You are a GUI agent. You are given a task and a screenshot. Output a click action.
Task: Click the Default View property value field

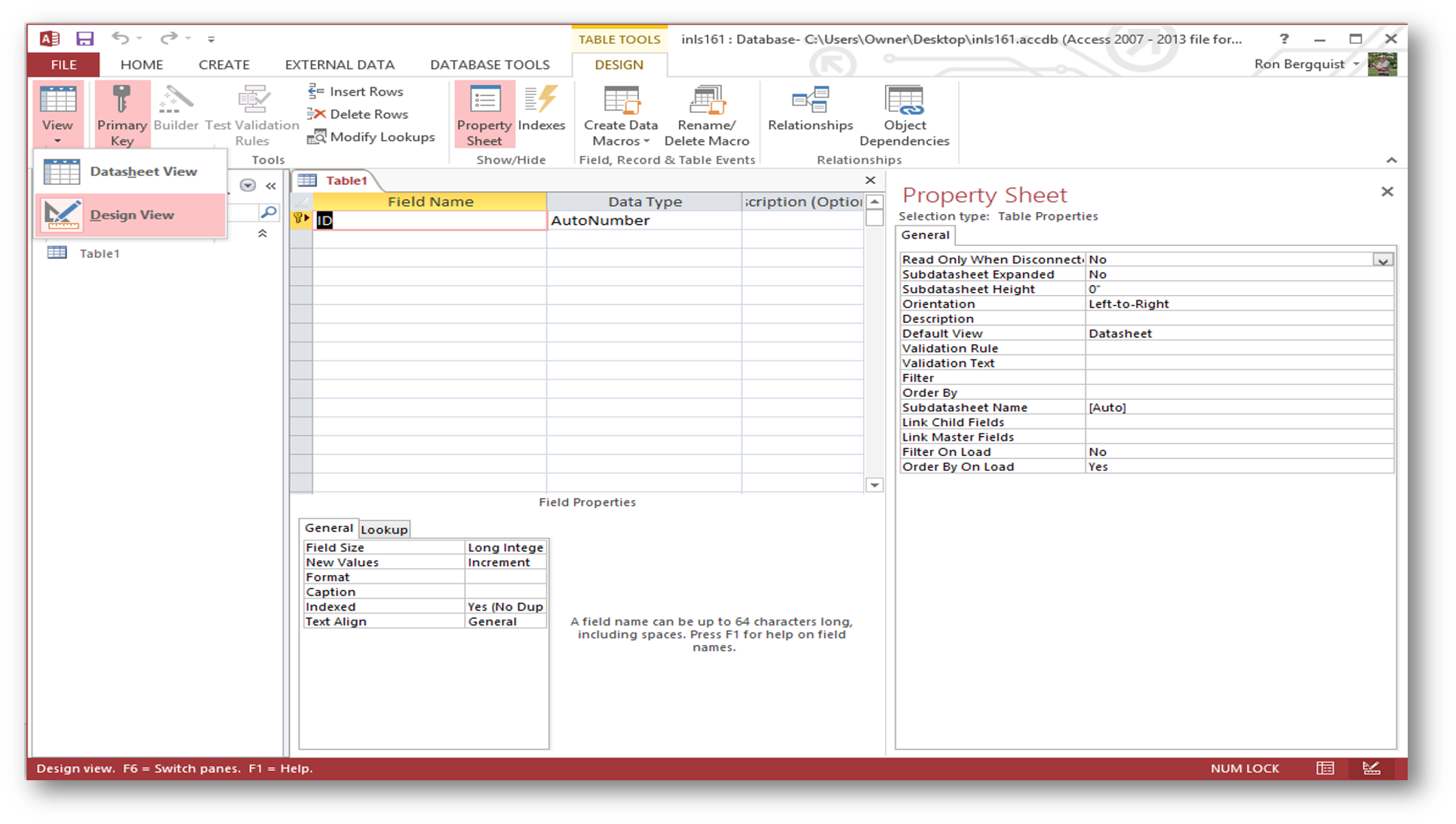[x=1237, y=334]
